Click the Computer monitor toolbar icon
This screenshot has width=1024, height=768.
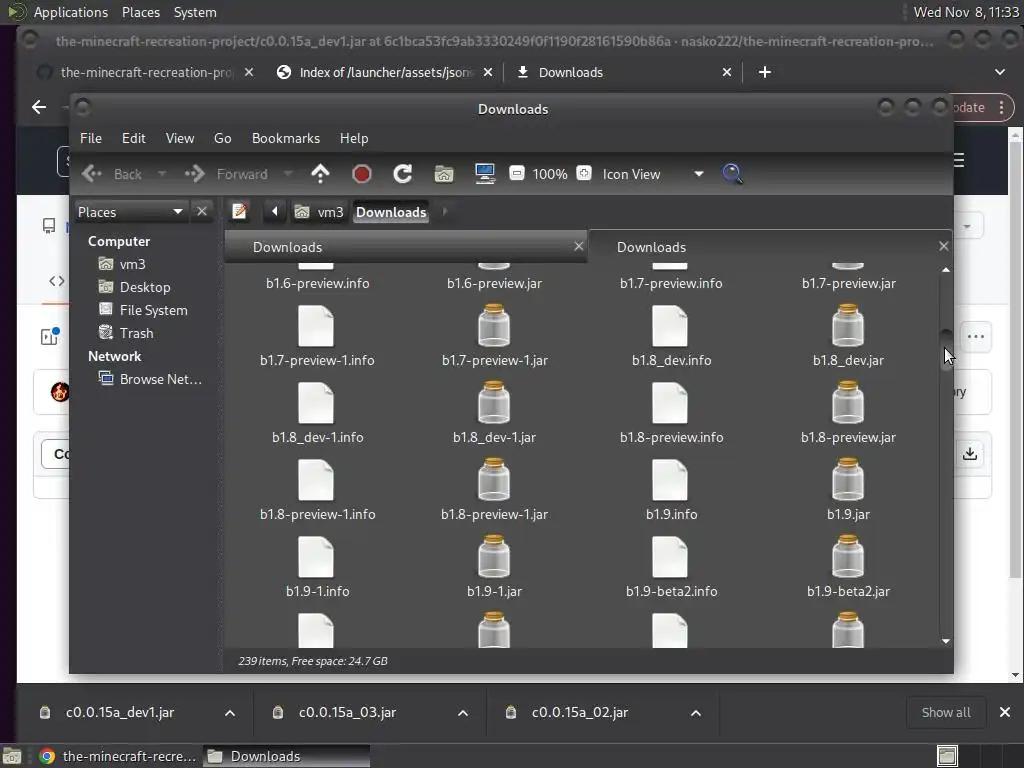485,174
